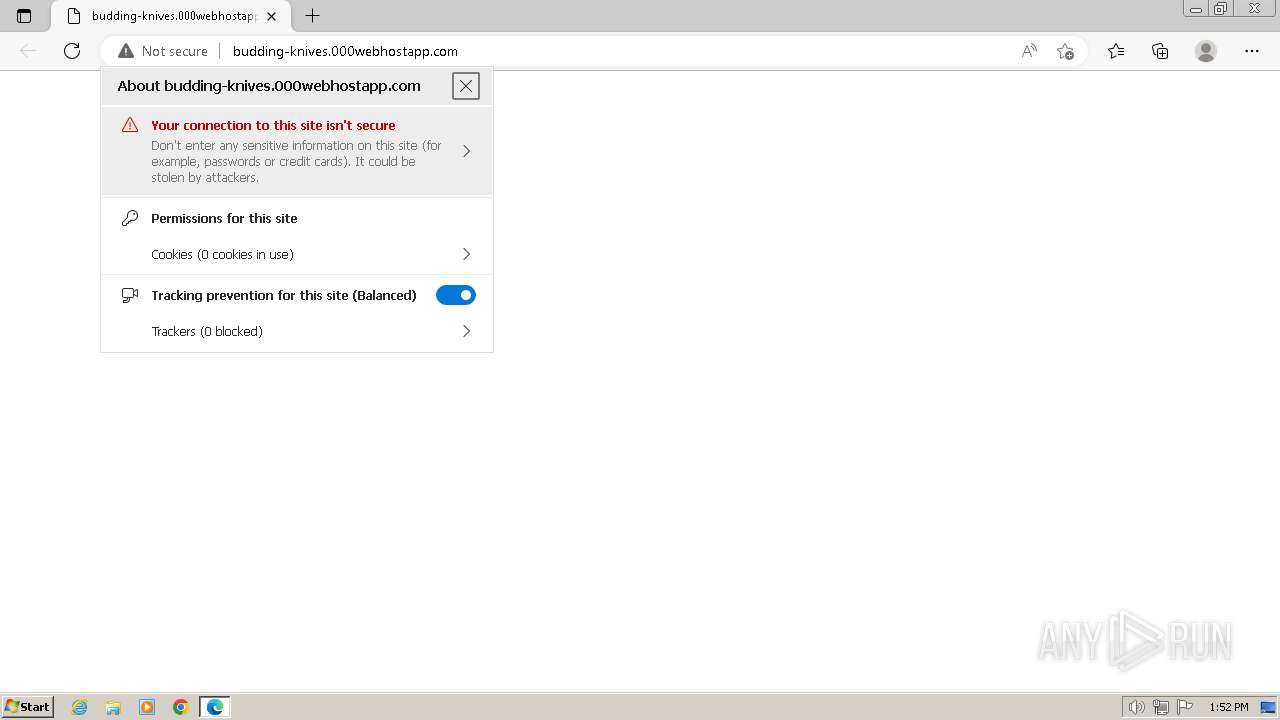Click the volume speaker tray icon
This screenshot has width=1280, height=720.
tap(1137, 707)
